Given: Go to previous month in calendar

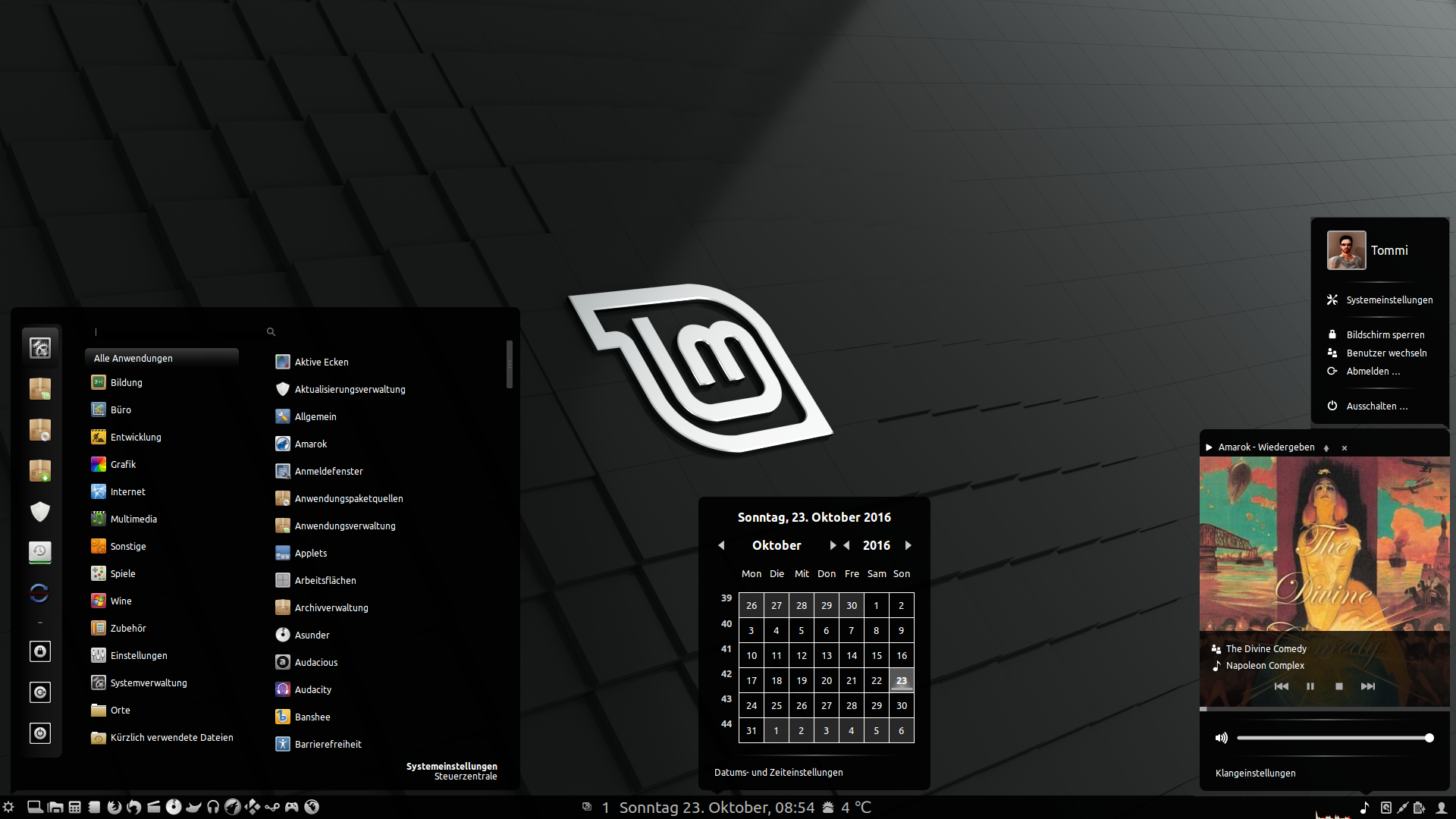Looking at the screenshot, I should click(721, 545).
